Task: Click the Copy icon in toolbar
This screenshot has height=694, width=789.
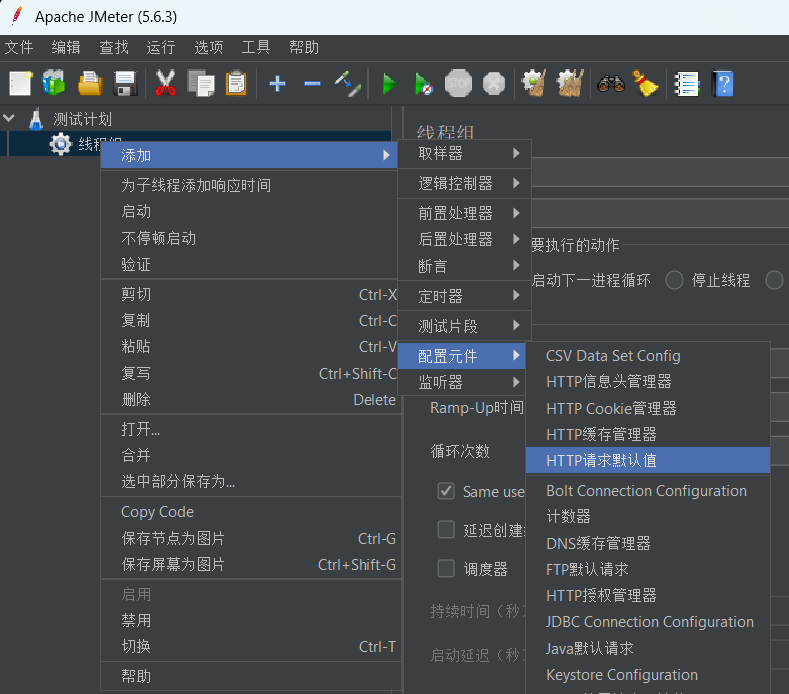Action: tap(201, 83)
